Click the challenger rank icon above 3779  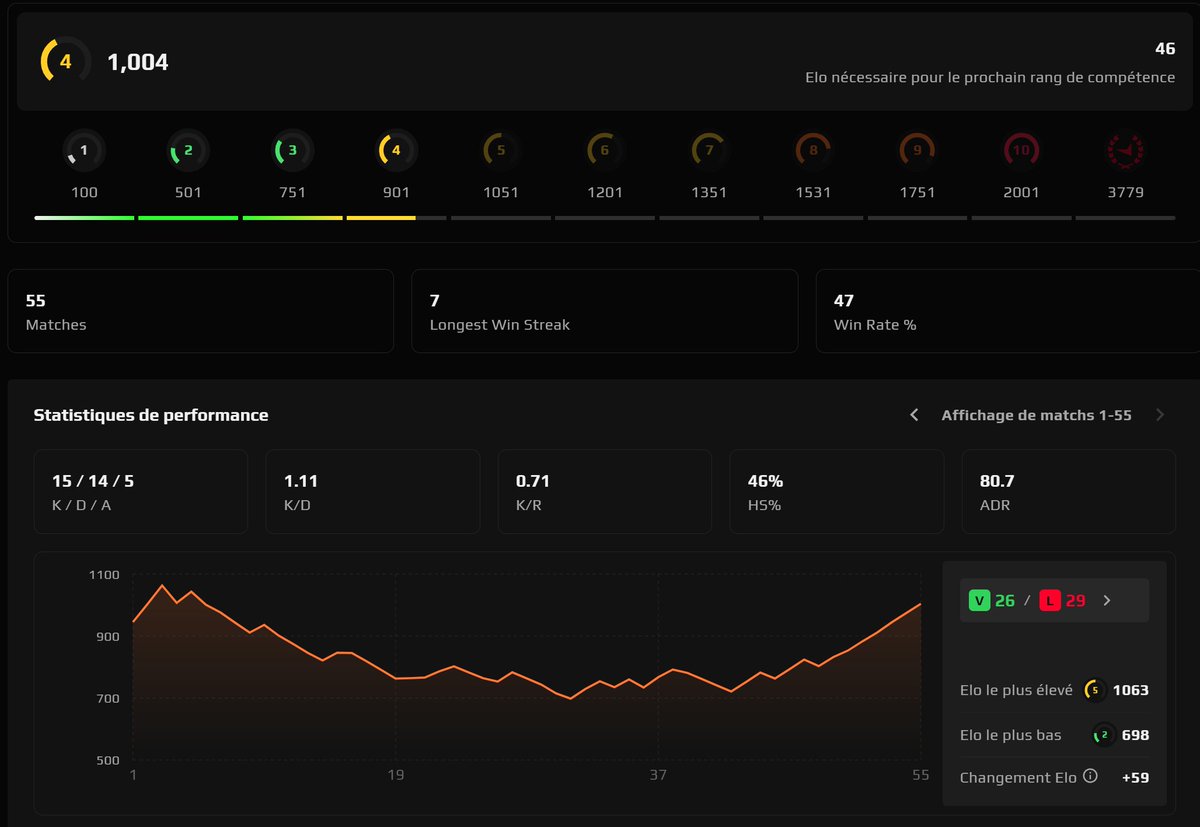(x=1126, y=151)
